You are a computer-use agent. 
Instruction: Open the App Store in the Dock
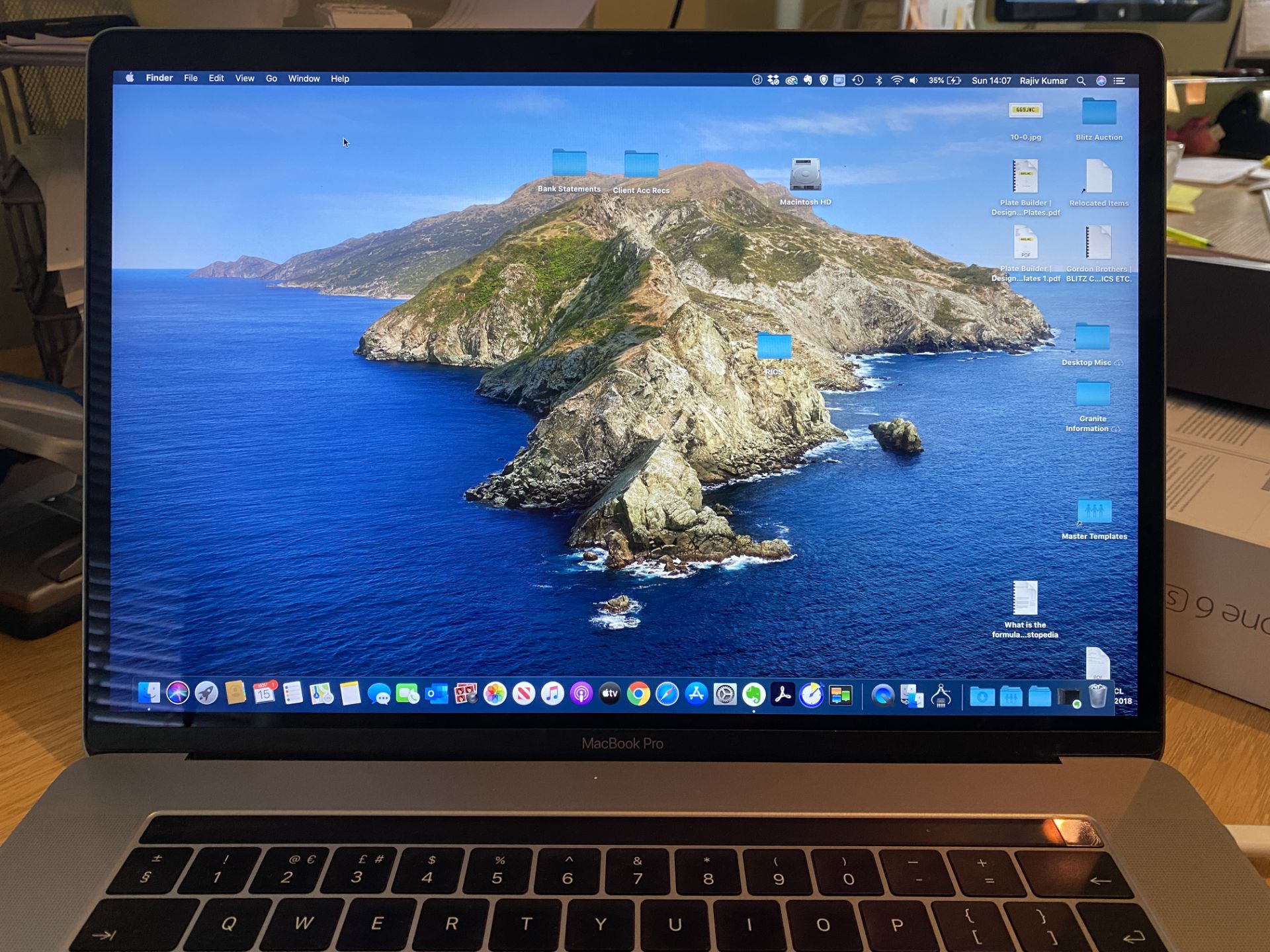pyautogui.click(x=696, y=694)
